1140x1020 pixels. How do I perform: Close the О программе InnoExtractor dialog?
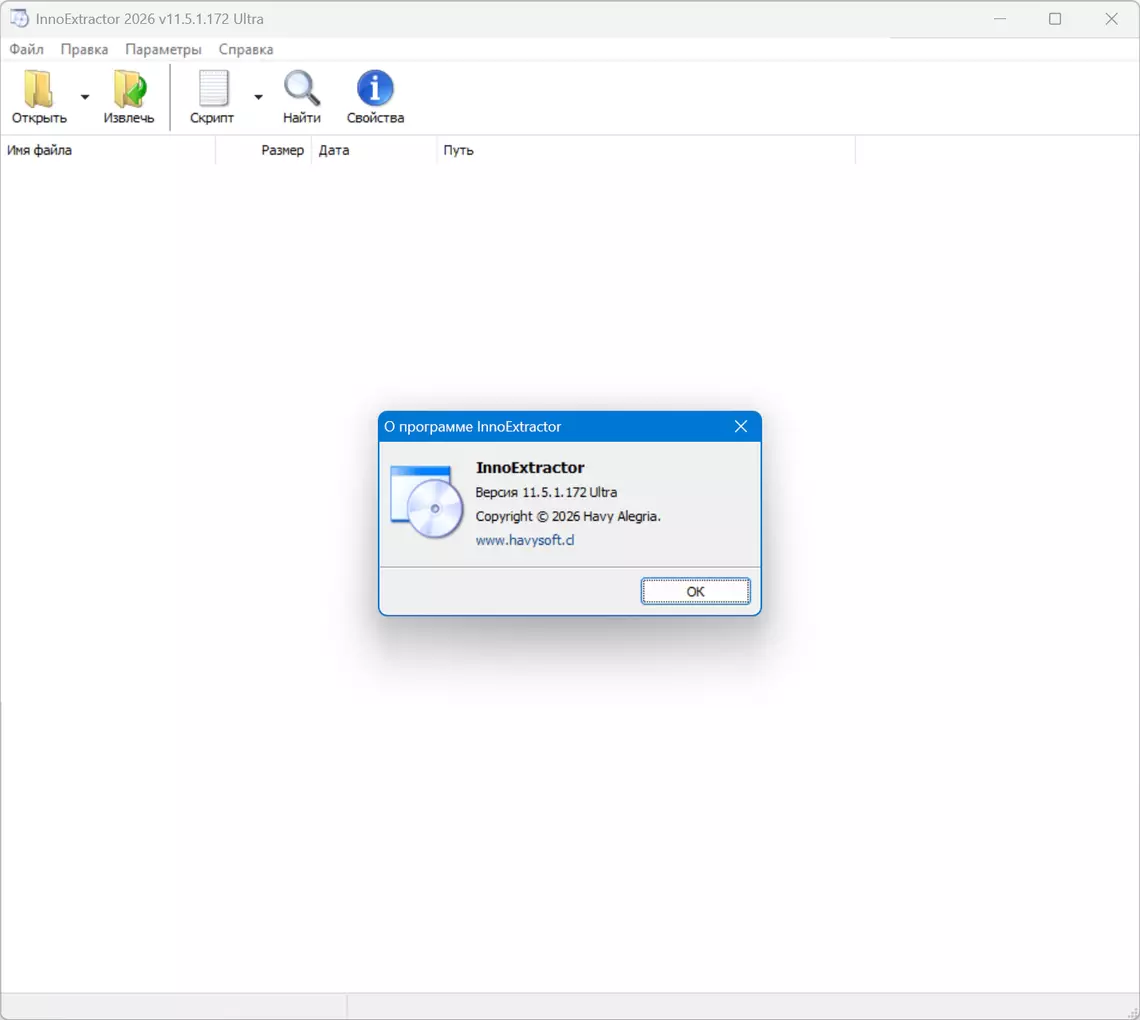point(741,426)
